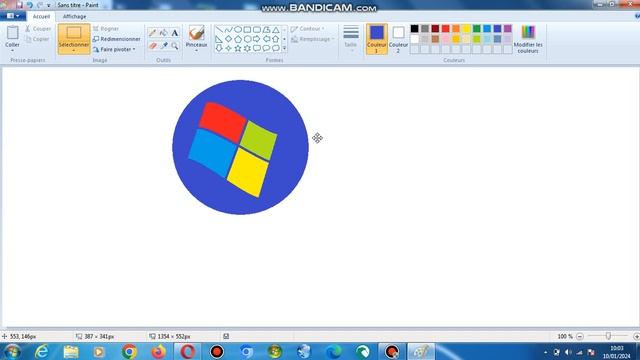Click Rogner crop button
The image size is (640, 360).
106,29
